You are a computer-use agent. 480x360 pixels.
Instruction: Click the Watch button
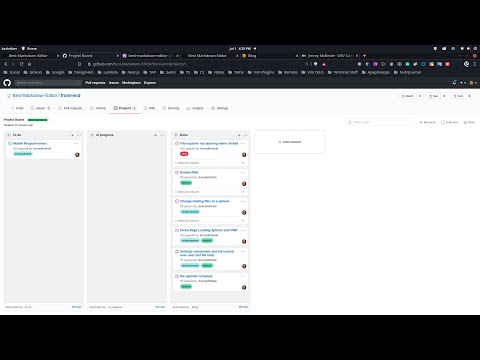coord(408,96)
